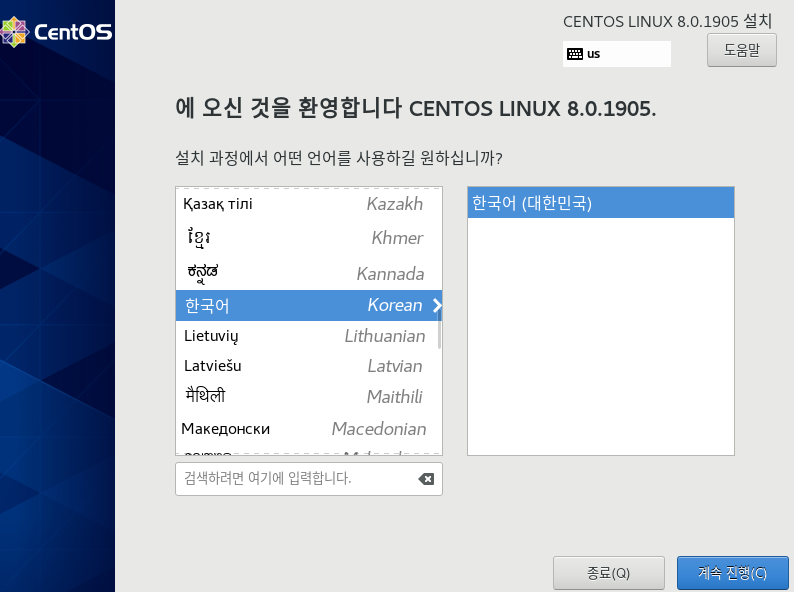Image resolution: width=794 pixels, height=592 pixels.
Task: Click the welcome heading CENTOS LINUX 8.0.1905
Action: pyautogui.click(x=415, y=108)
